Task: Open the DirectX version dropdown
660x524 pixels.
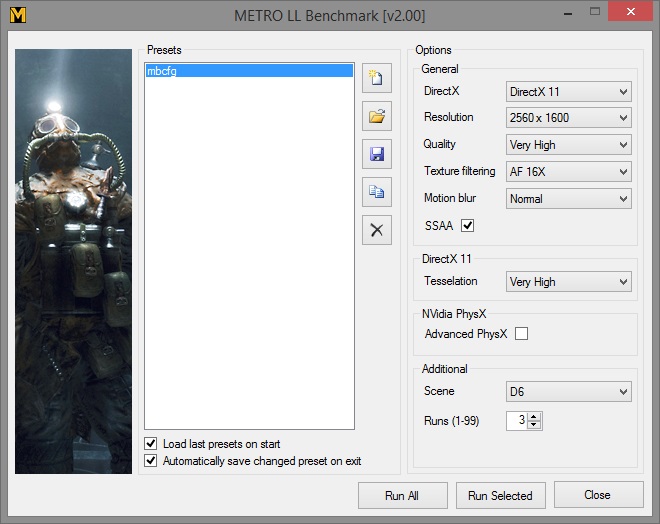Action: click(569, 92)
